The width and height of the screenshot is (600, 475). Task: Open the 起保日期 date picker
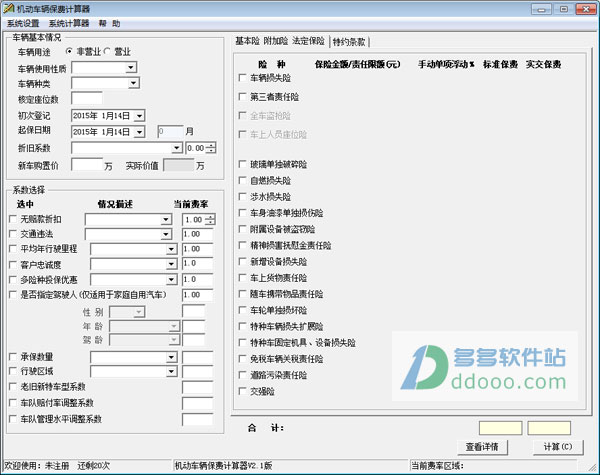tap(140, 132)
